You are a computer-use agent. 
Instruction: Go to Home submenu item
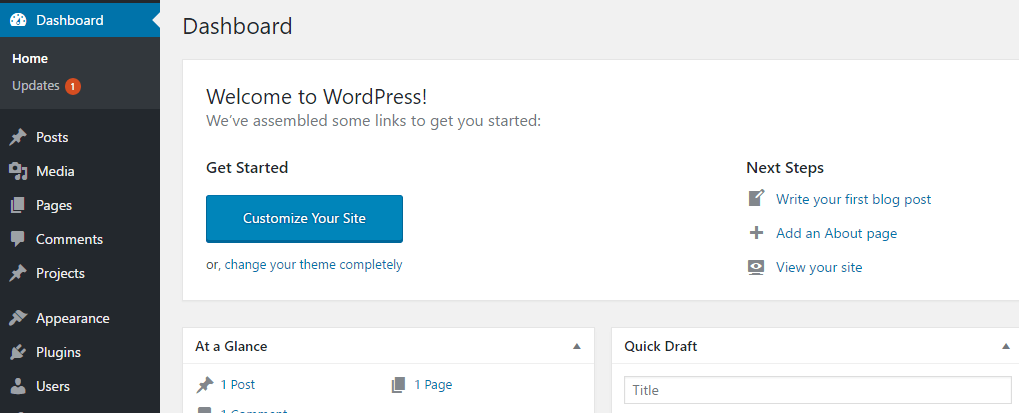[30, 58]
